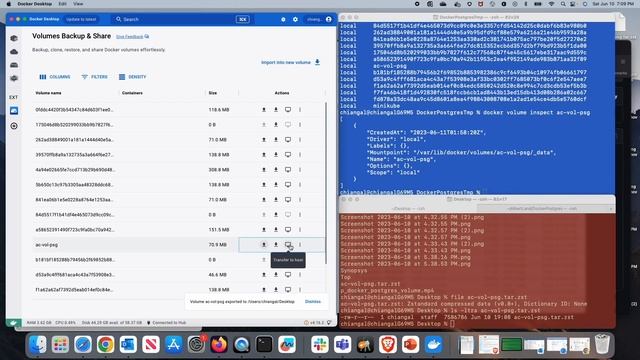Import into the ac-vol-psg volume

pyautogui.click(x=276, y=245)
